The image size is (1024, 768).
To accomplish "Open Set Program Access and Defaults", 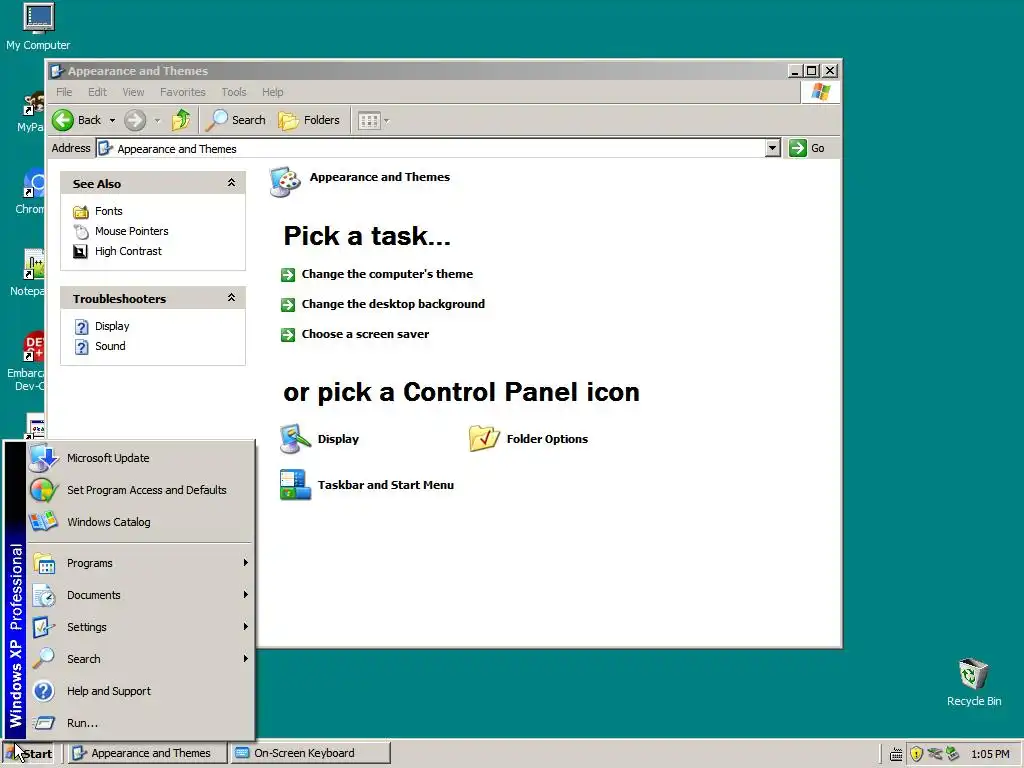I will pos(140,490).
